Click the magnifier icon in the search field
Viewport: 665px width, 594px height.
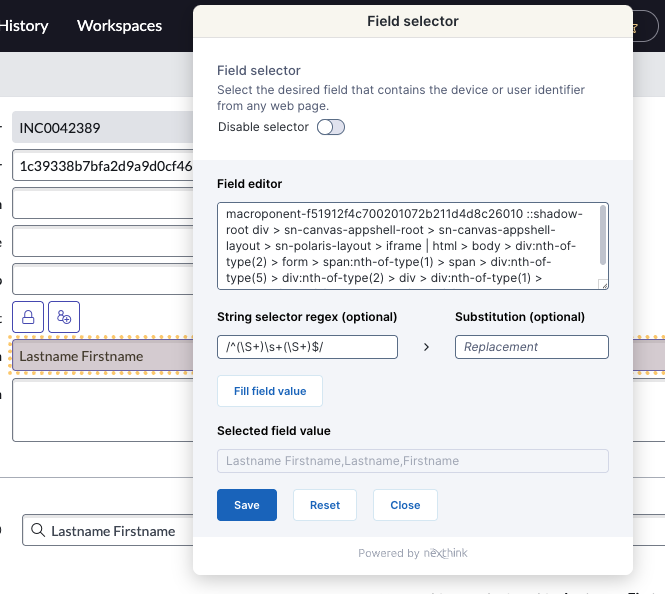(38, 531)
